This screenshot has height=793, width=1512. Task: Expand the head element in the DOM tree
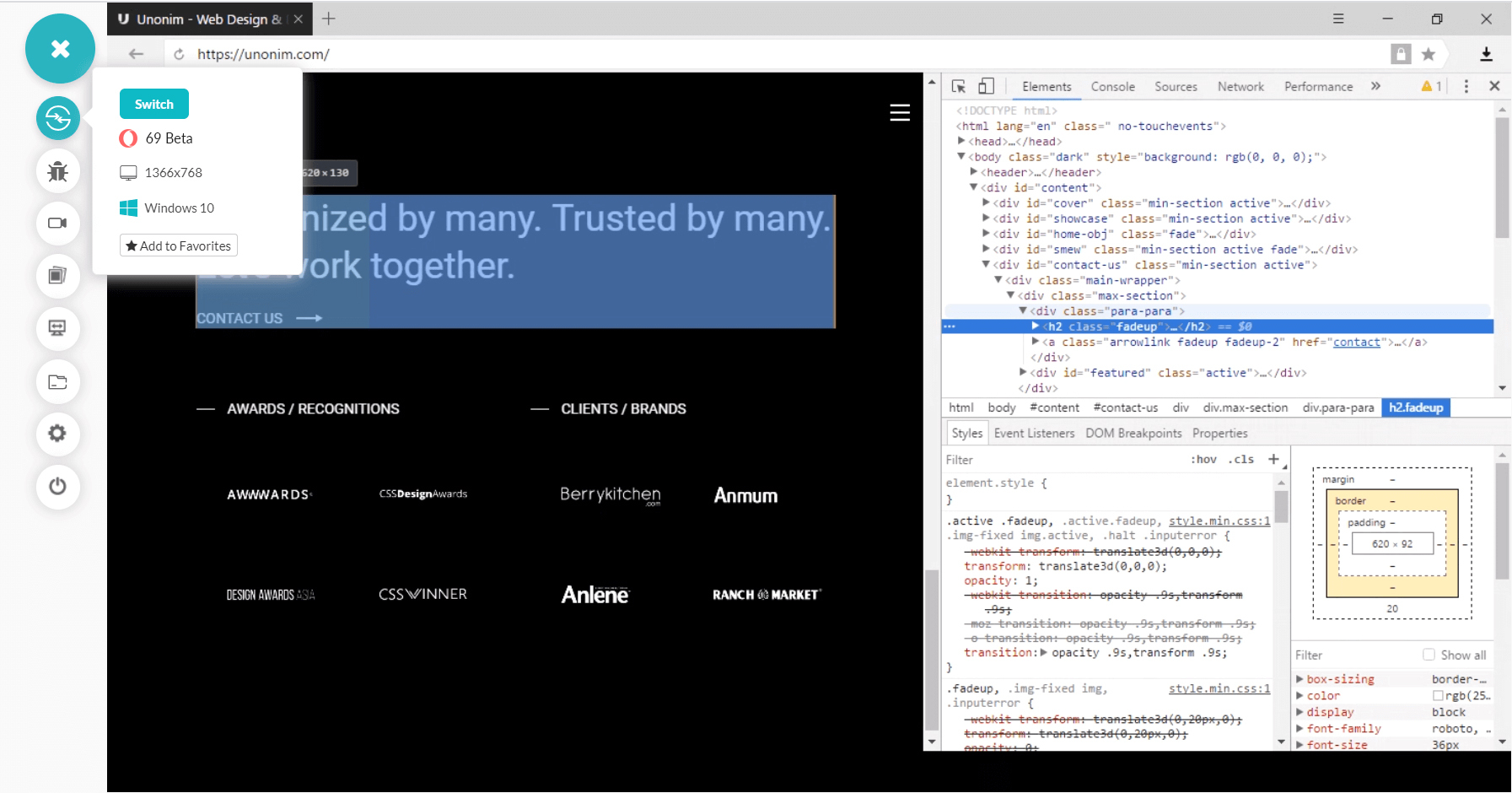click(x=962, y=141)
